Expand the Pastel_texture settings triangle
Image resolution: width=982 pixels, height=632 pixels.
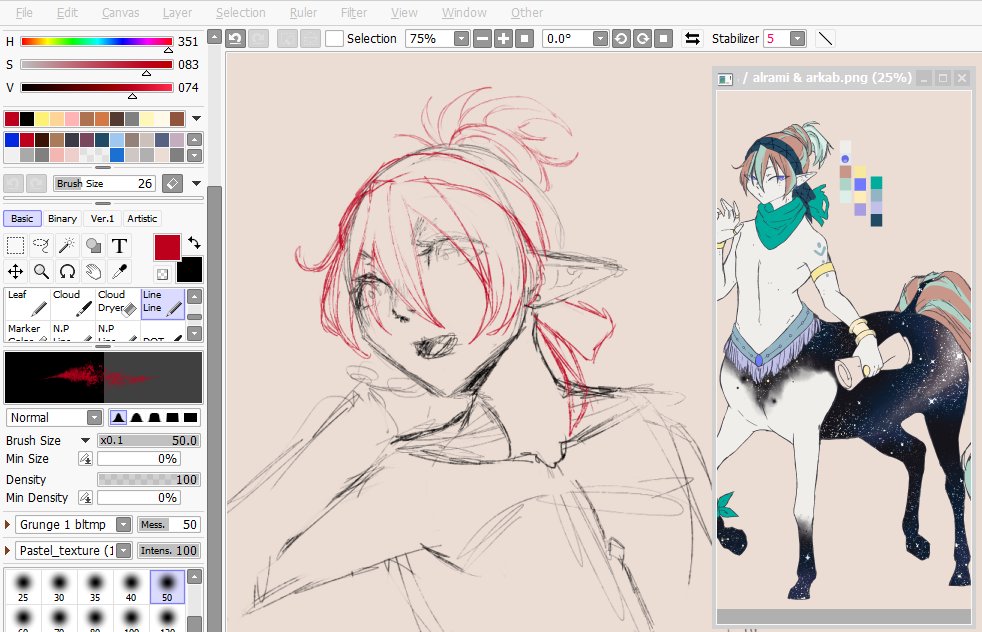pos(8,551)
